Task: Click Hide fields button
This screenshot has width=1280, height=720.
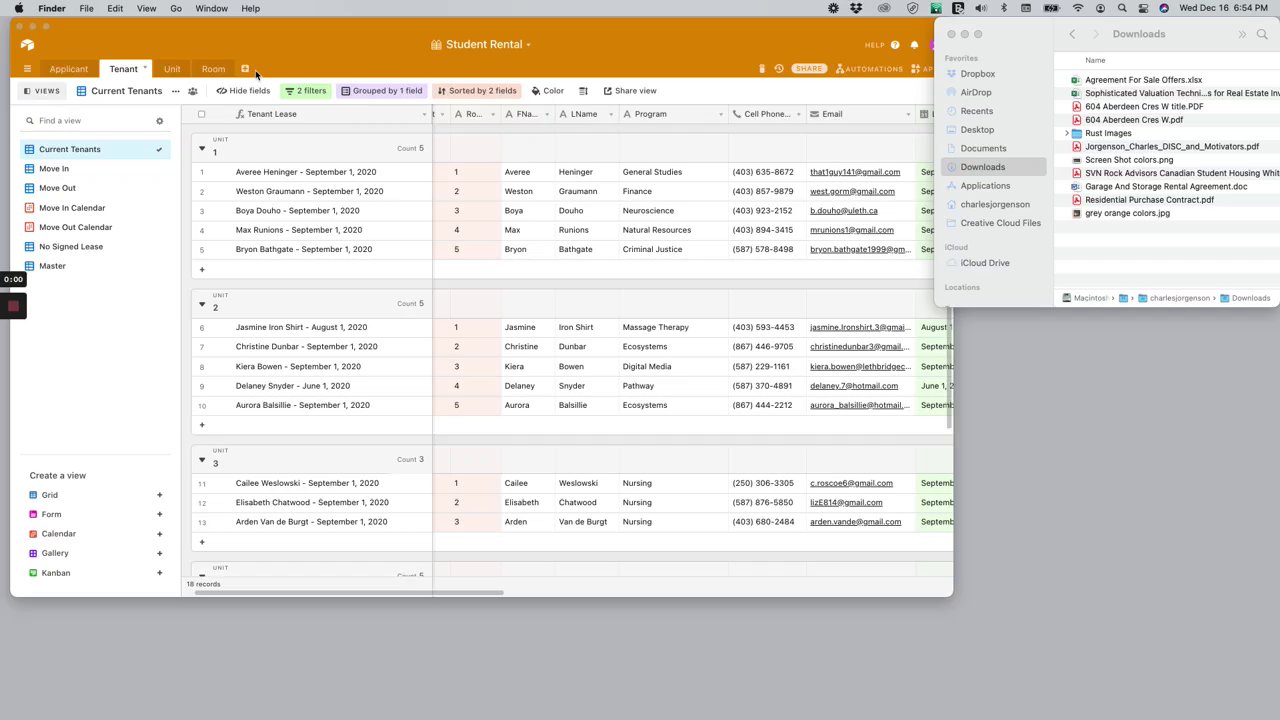Action: point(243,91)
